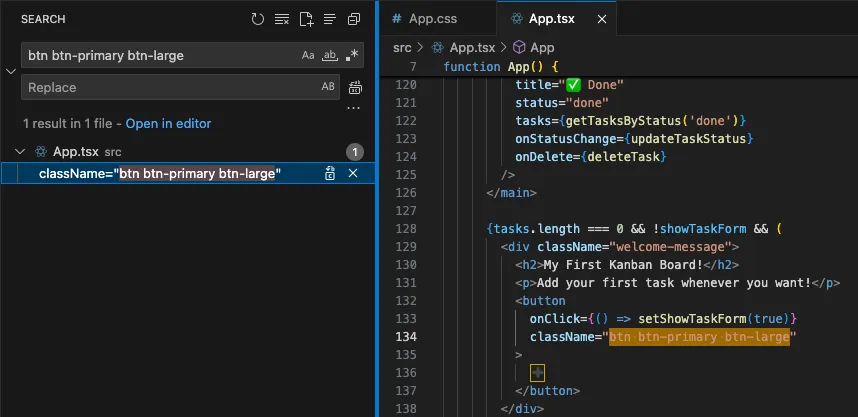Collapse the Replace field chevron
Image resolution: width=858 pixels, height=417 pixels.
[10, 71]
